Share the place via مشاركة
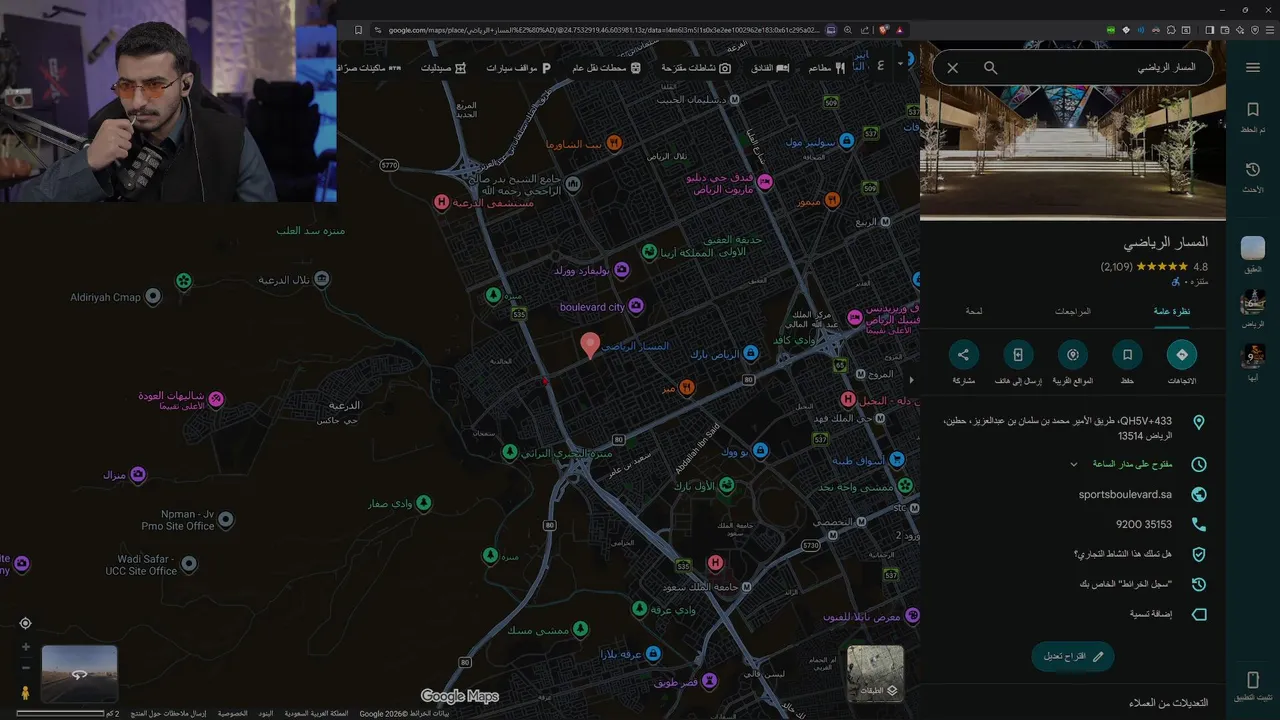The image size is (1280, 720). pyautogui.click(x=963, y=363)
